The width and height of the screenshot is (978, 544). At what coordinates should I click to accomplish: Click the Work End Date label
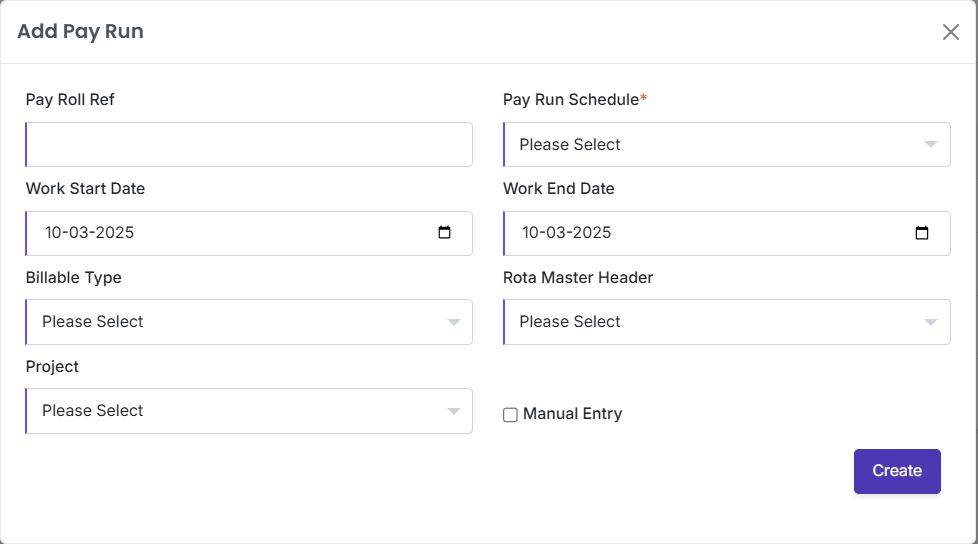(558, 189)
